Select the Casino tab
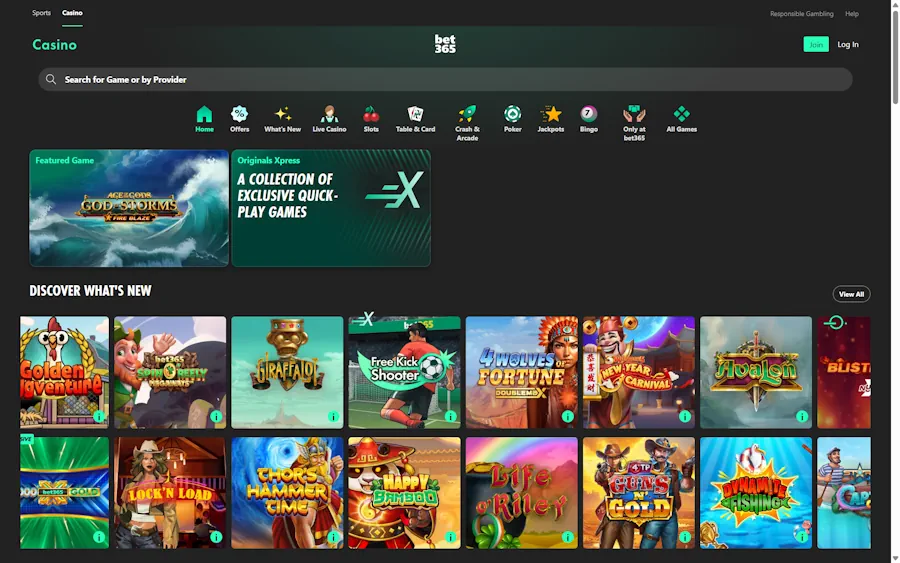 72,13
